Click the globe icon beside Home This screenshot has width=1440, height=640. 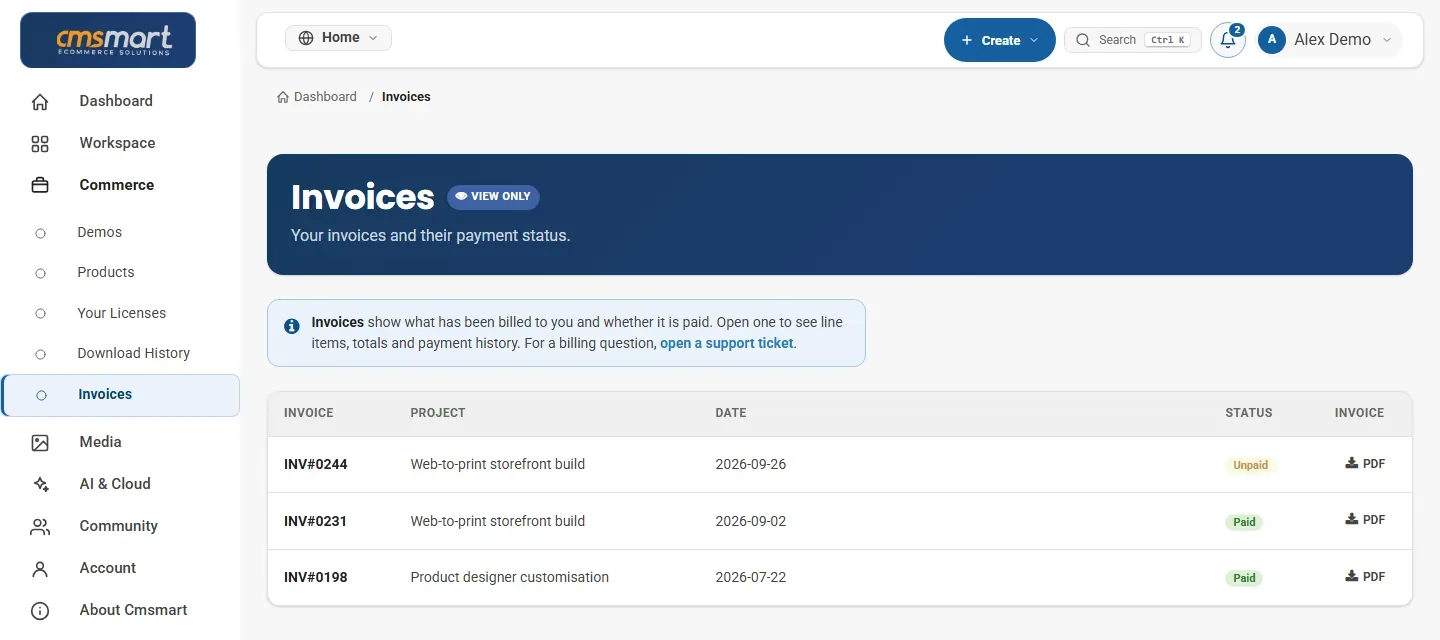pos(306,38)
